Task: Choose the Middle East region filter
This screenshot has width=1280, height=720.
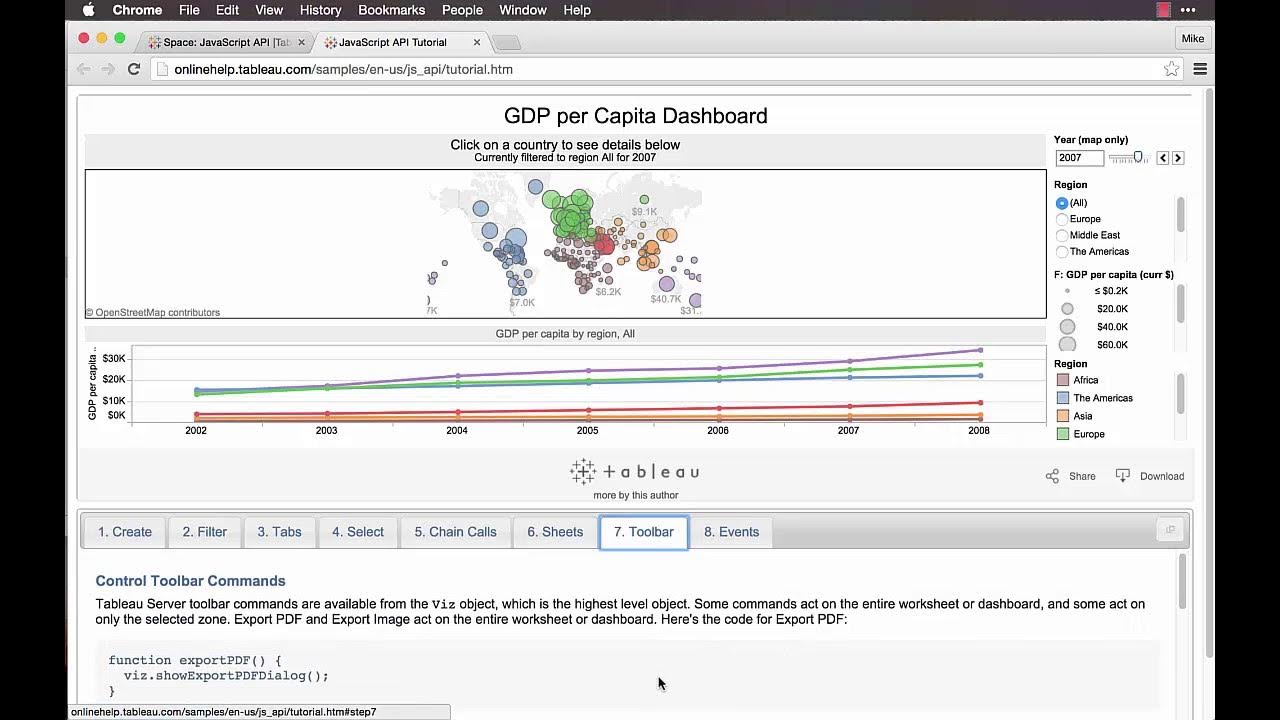Action: coord(1062,235)
